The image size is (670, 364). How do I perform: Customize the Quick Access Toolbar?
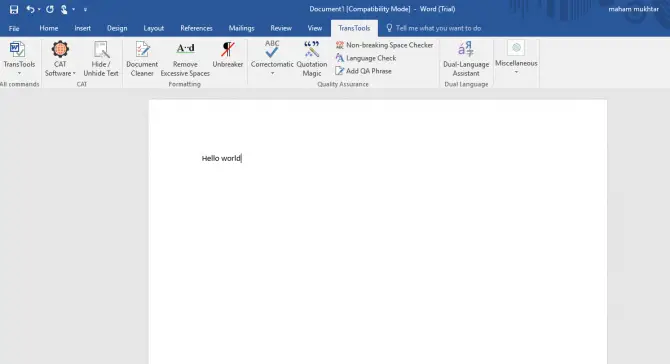[85, 9]
